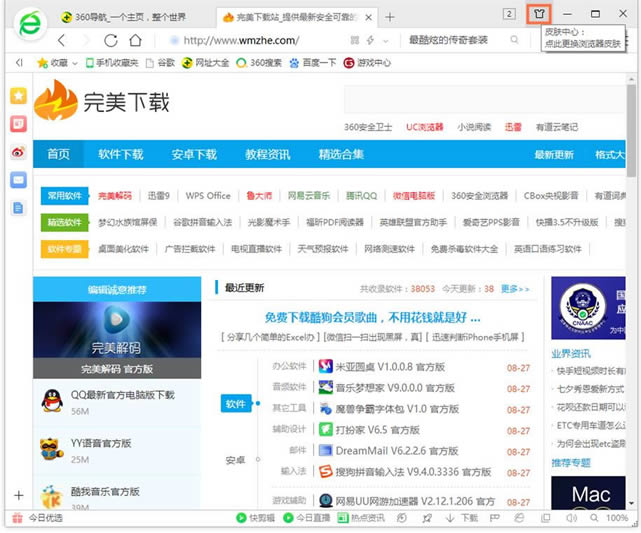This screenshot has height=533, width=641.
Task: Open 搜狗拼音输入法 V9.4.0.3336 entry
Action: tap(413, 472)
